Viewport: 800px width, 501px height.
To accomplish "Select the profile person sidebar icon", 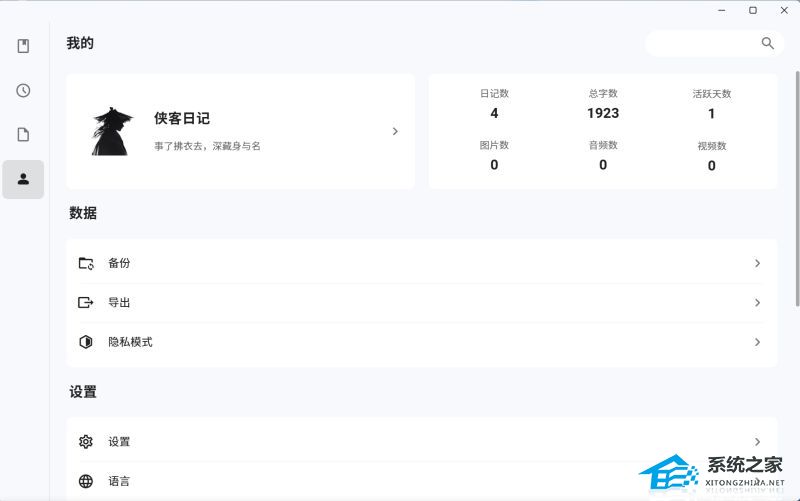I will tap(23, 179).
